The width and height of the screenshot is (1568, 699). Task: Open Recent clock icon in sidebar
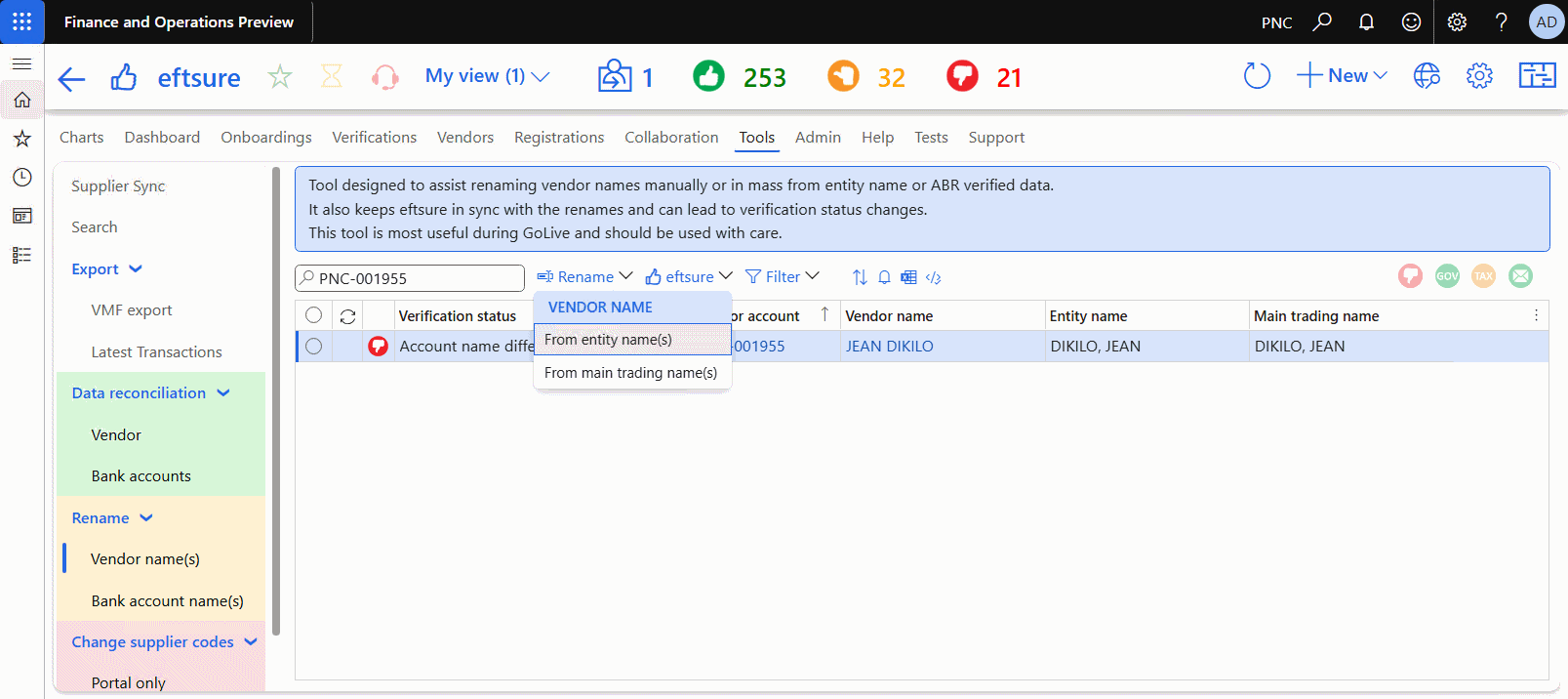click(x=21, y=177)
